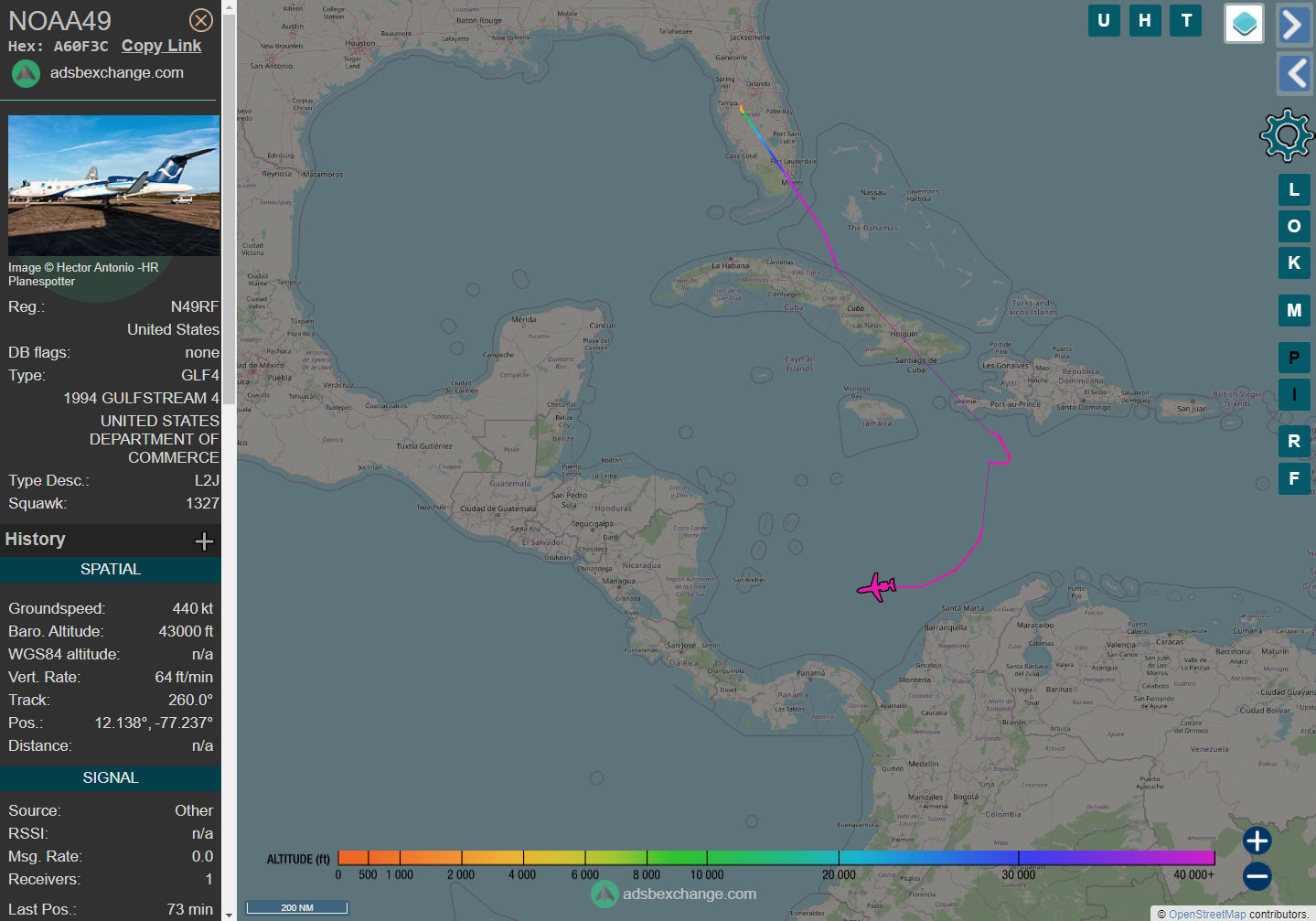Click the 200 NM scale bar
1316x921 pixels.
coord(297,907)
